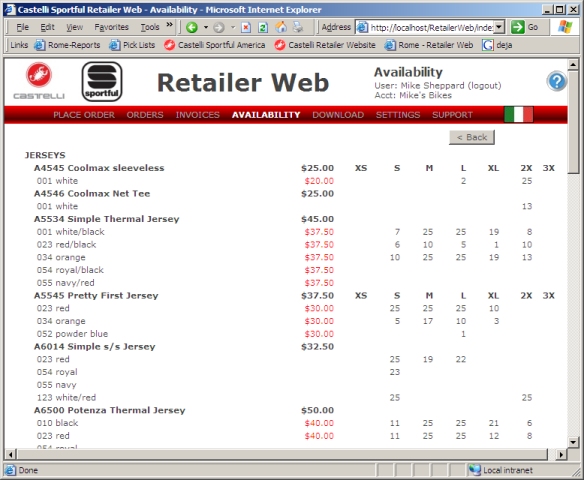This screenshot has height=480, width=584.
Task: Open the Favorites menu
Action: click(111, 27)
